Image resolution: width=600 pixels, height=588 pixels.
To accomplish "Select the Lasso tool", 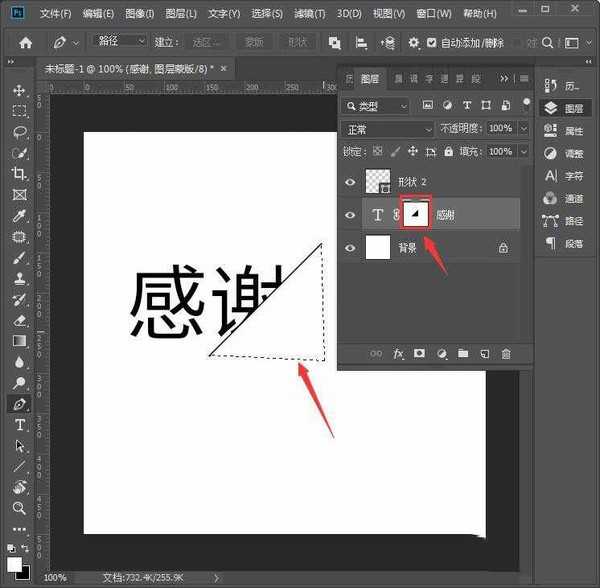I will (x=19, y=132).
